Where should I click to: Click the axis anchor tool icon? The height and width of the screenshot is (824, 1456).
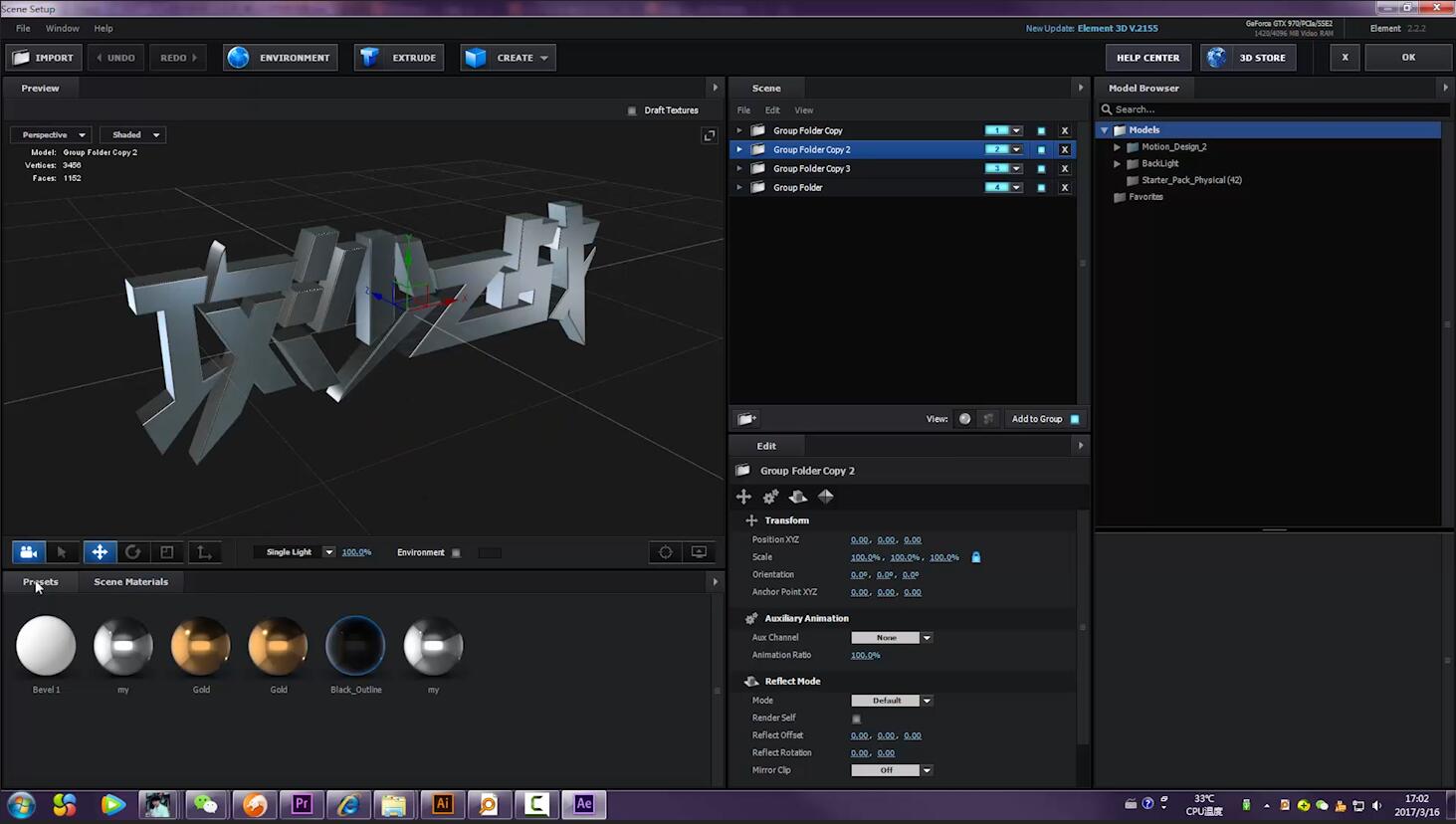[x=204, y=552]
